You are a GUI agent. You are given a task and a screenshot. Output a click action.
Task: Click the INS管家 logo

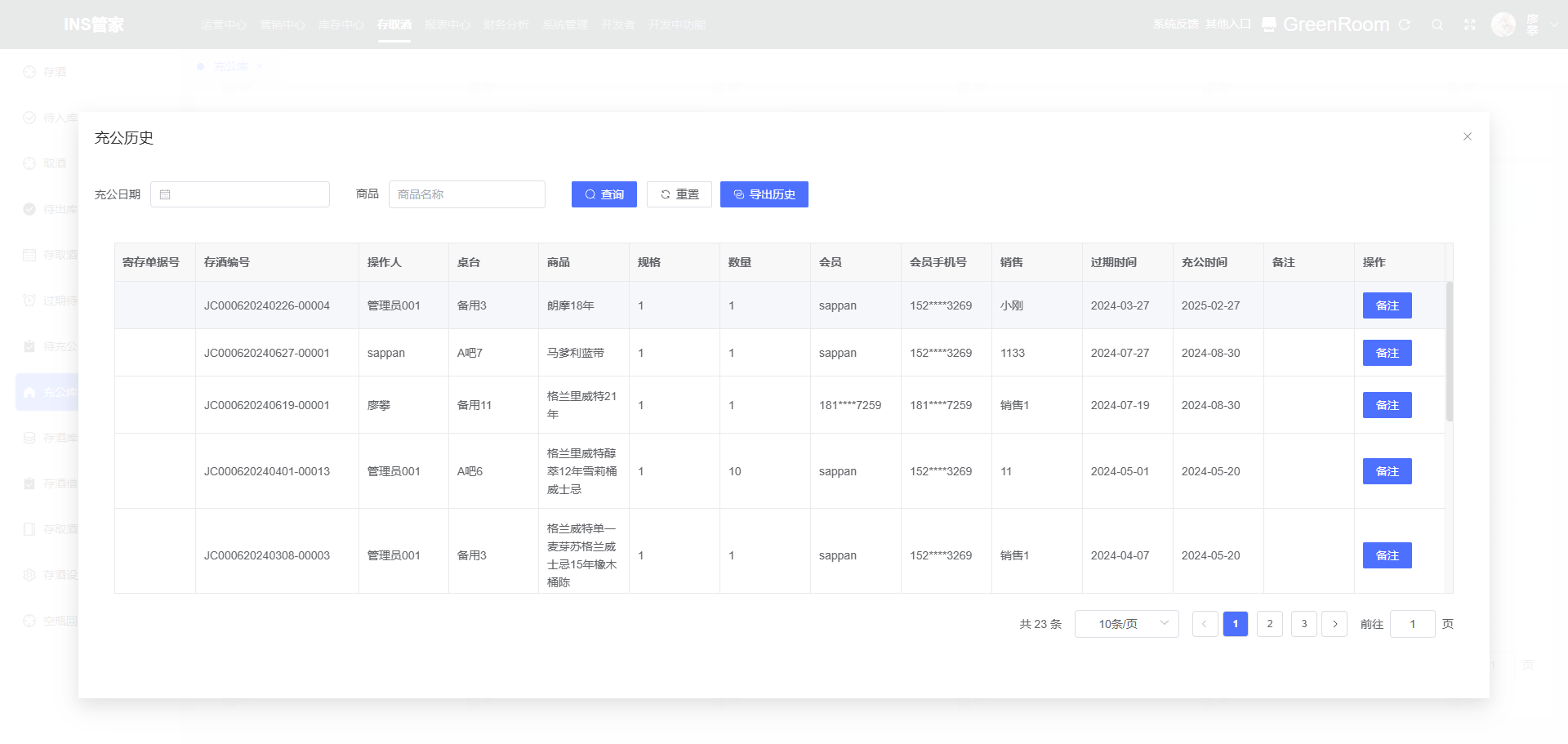coord(94,25)
